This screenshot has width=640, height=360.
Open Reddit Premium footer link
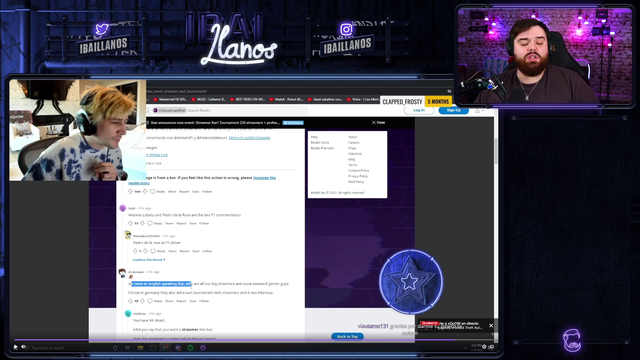pyautogui.click(x=322, y=148)
